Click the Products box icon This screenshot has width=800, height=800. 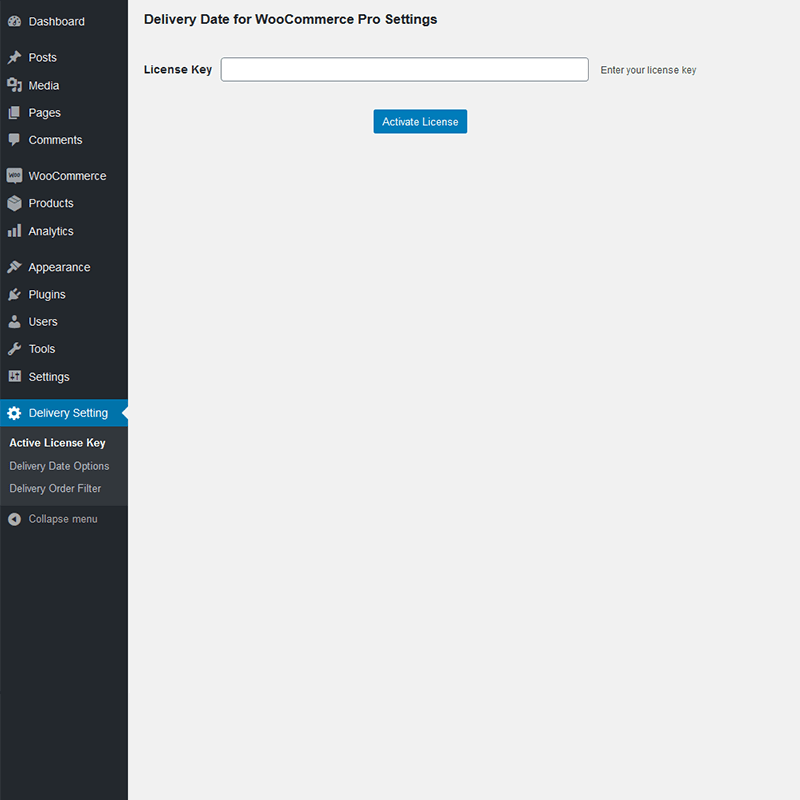(14, 203)
